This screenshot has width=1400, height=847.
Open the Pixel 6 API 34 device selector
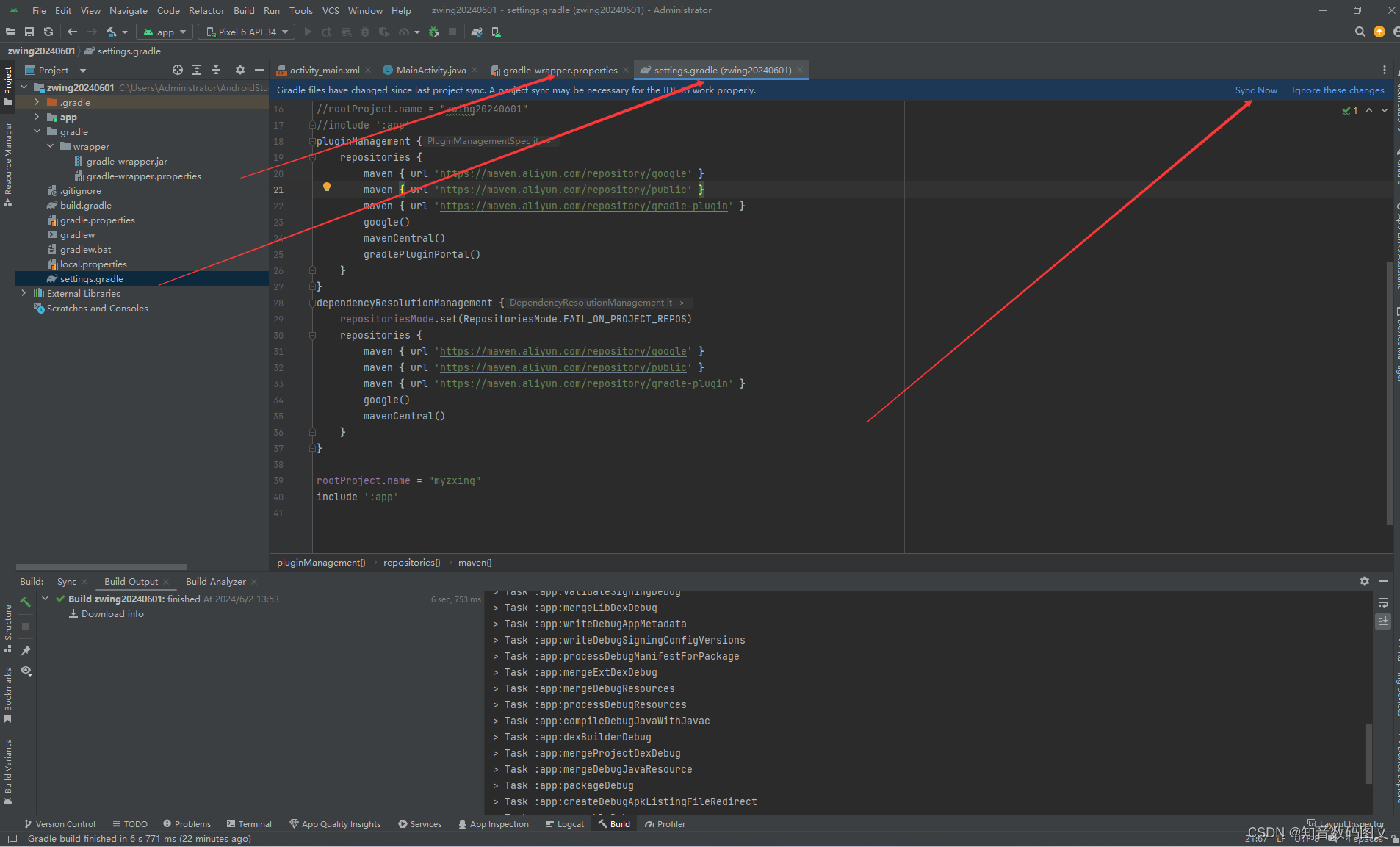pos(246,32)
